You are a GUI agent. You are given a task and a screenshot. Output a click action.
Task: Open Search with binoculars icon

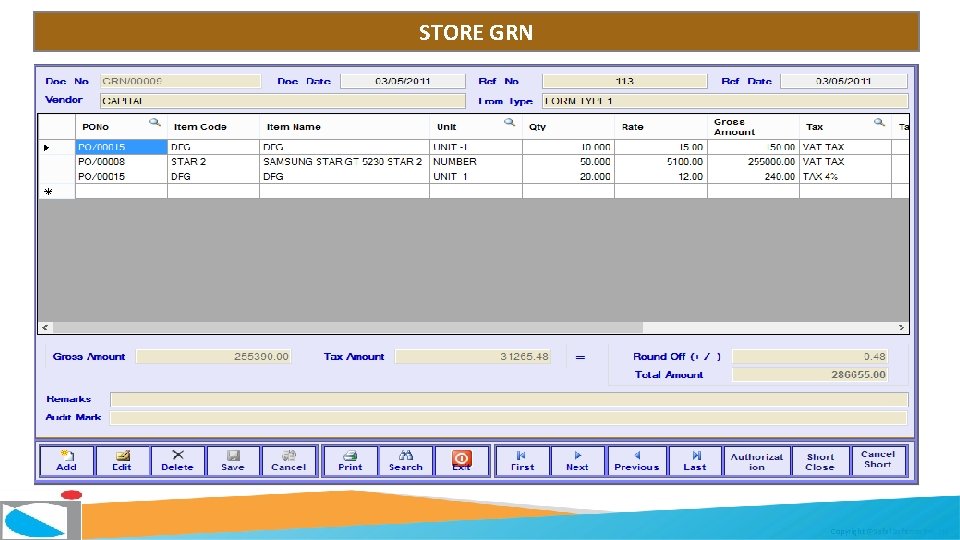point(406,461)
